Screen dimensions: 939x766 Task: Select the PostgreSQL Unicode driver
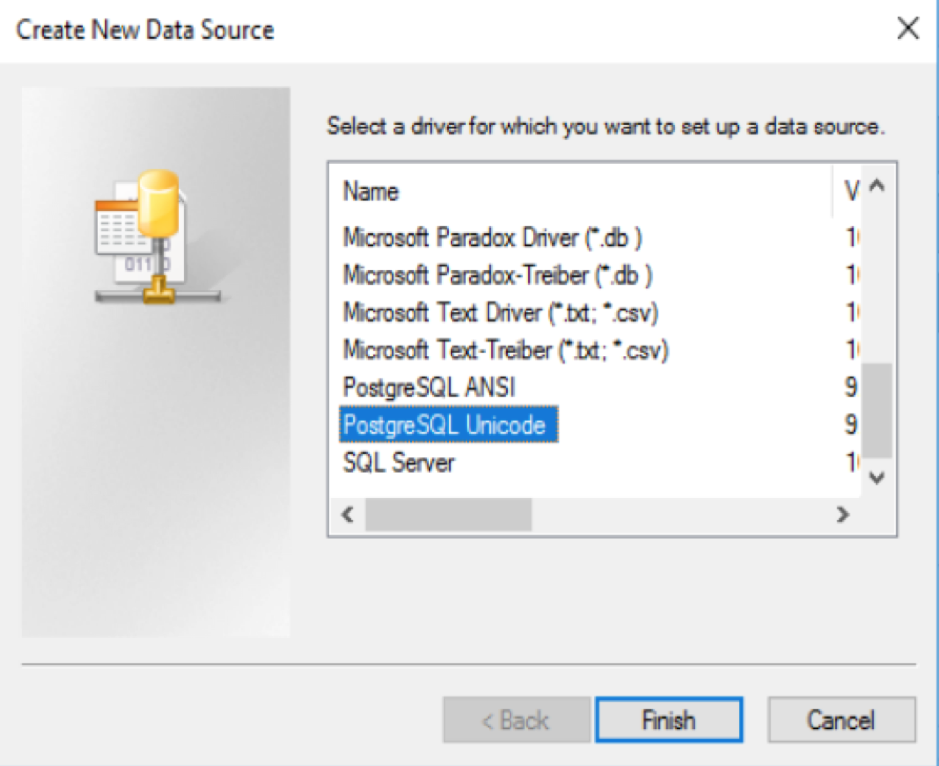(449, 425)
